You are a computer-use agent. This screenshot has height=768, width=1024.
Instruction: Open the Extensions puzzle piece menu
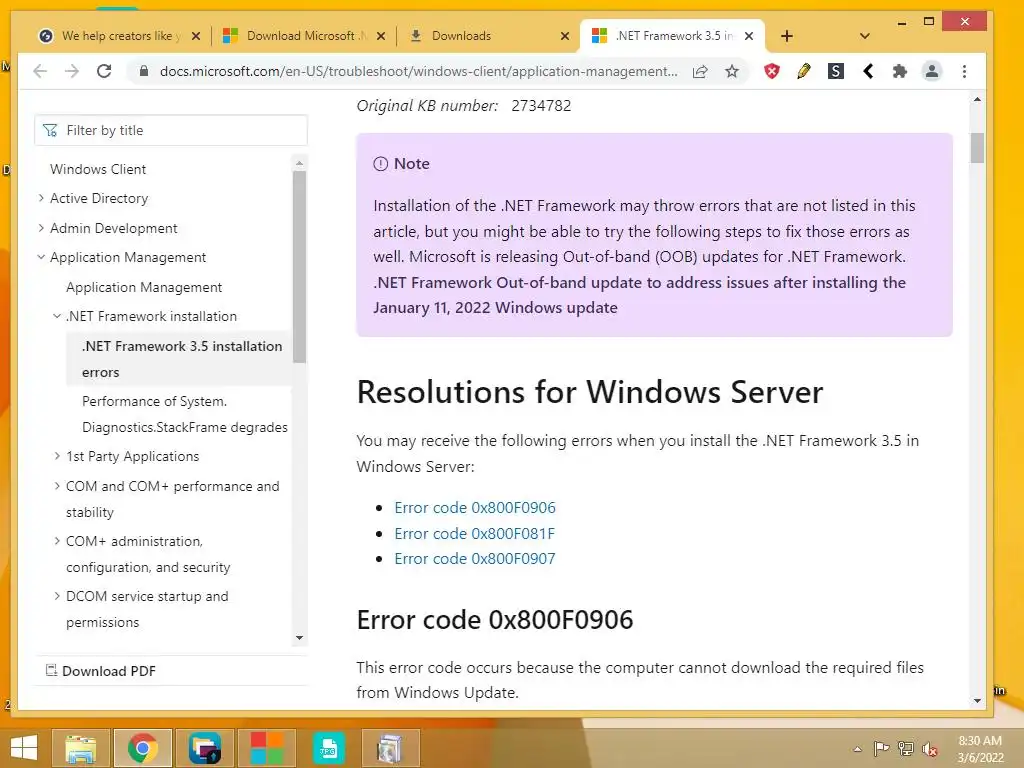tap(900, 71)
